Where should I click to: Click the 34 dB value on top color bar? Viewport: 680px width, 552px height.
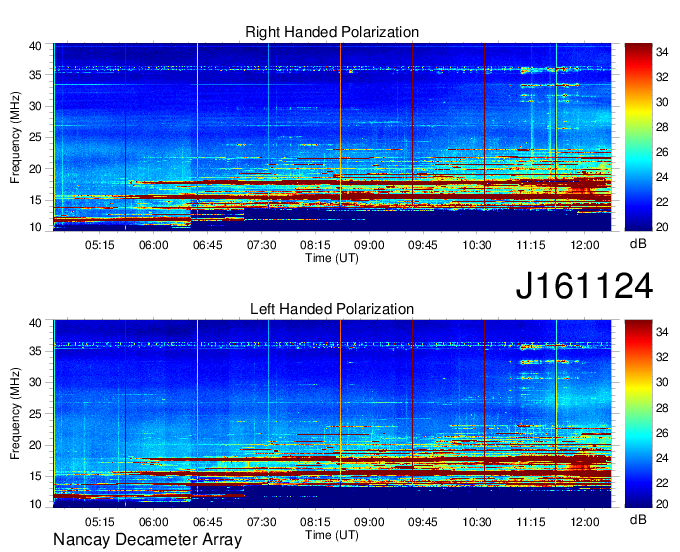(662, 52)
